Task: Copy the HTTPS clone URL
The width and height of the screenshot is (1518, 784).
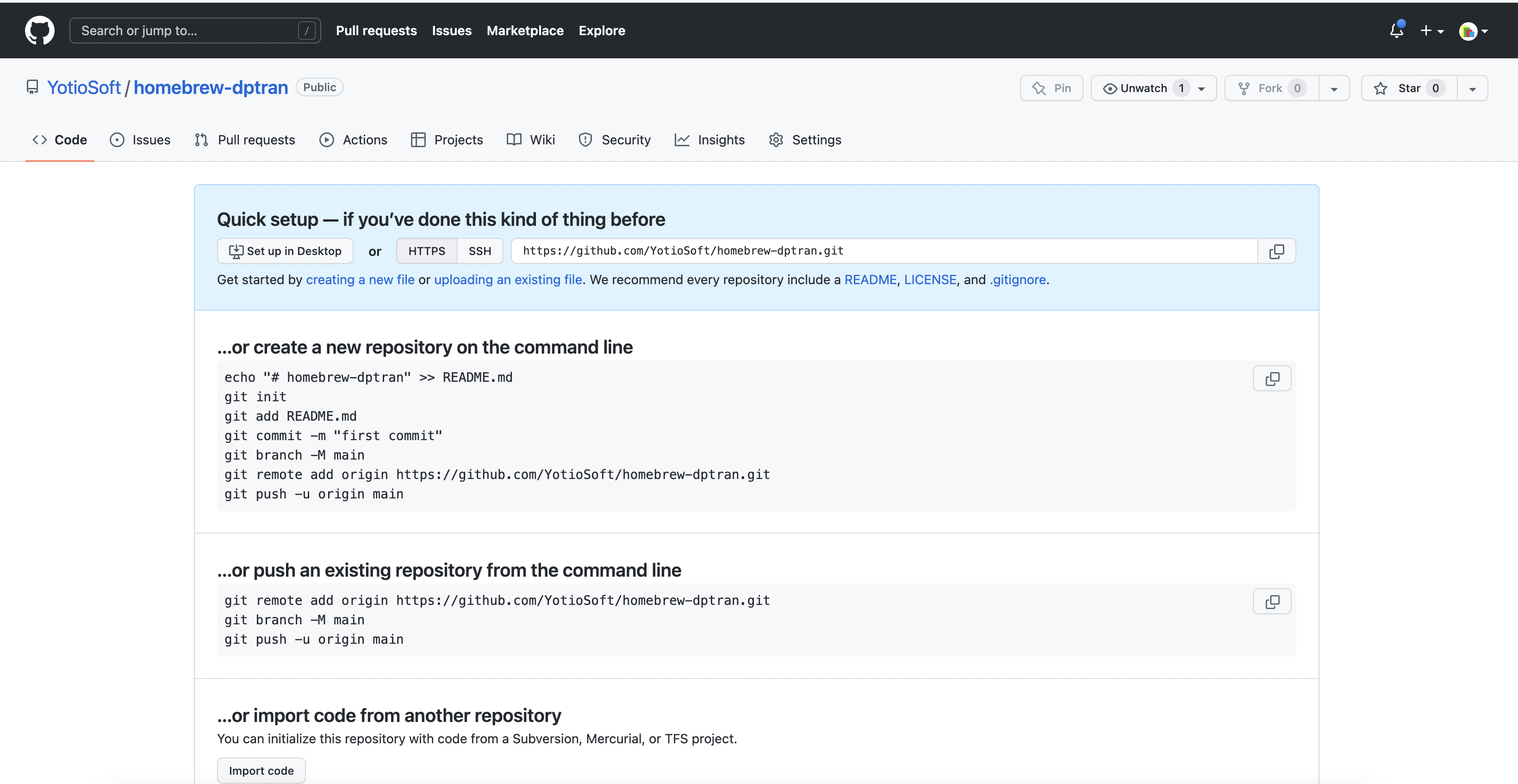Action: (x=1276, y=251)
